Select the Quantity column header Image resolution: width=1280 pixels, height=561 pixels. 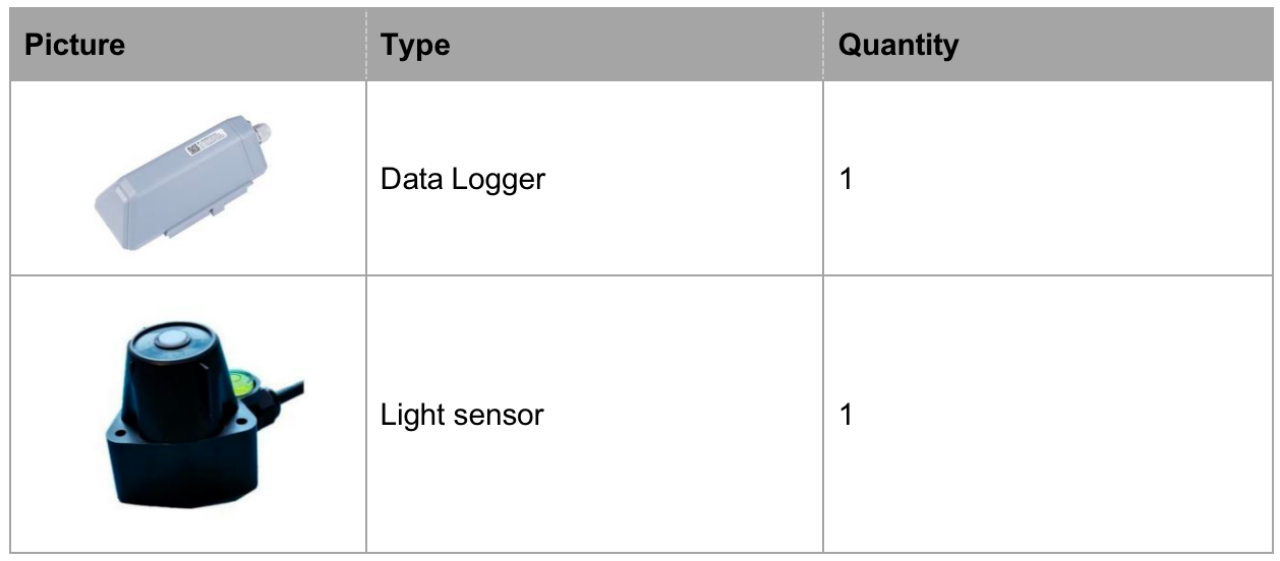(898, 46)
